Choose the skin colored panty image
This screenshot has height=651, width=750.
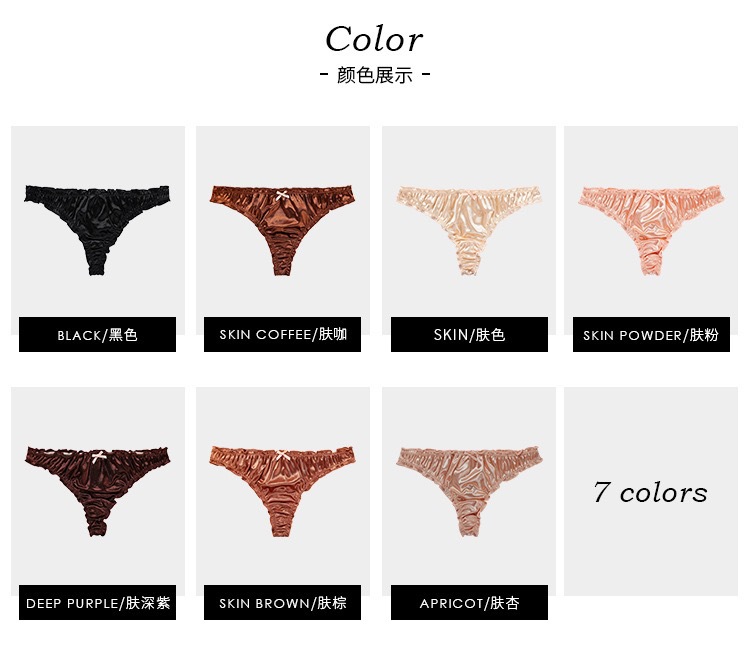[x=469, y=231]
